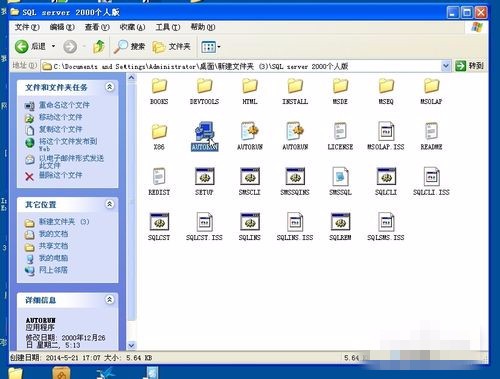Screen dimensions: 500x379
Task: Click the side pane scroll-up arrow
Action: click(131, 78)
